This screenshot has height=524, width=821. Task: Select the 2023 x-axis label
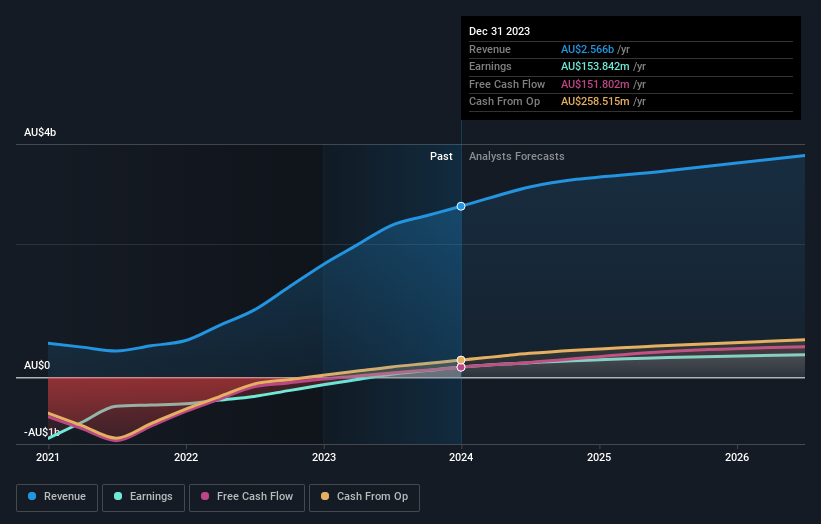[x=324, y=458]
